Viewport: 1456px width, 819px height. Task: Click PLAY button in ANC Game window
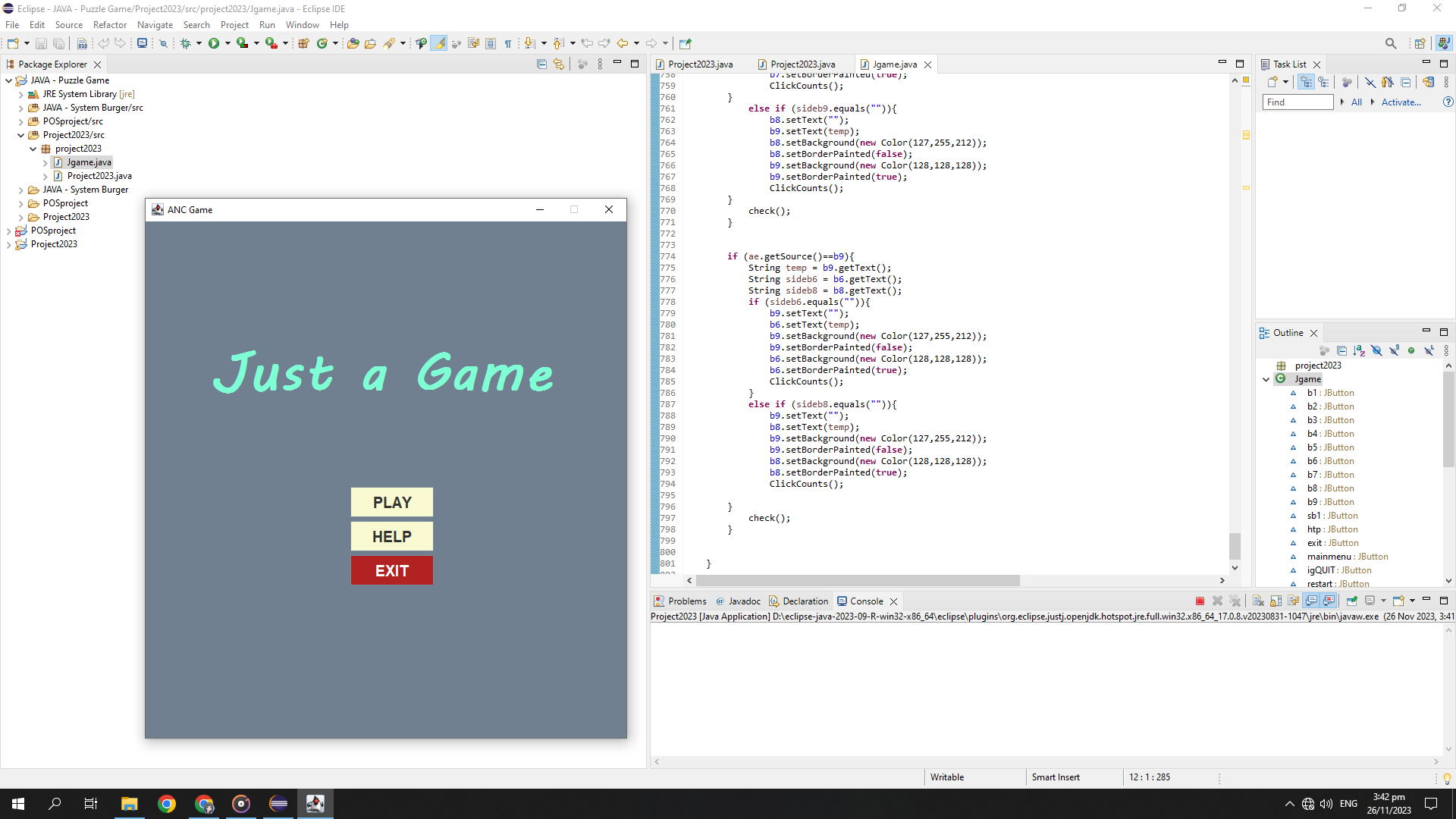click(x=392, y=502)
